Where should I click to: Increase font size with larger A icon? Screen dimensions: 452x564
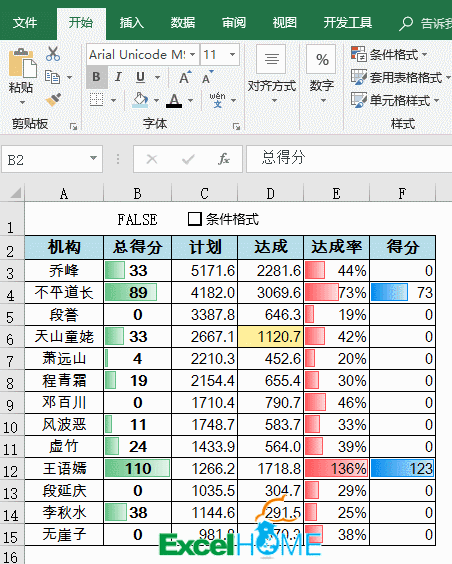(185, 77)
